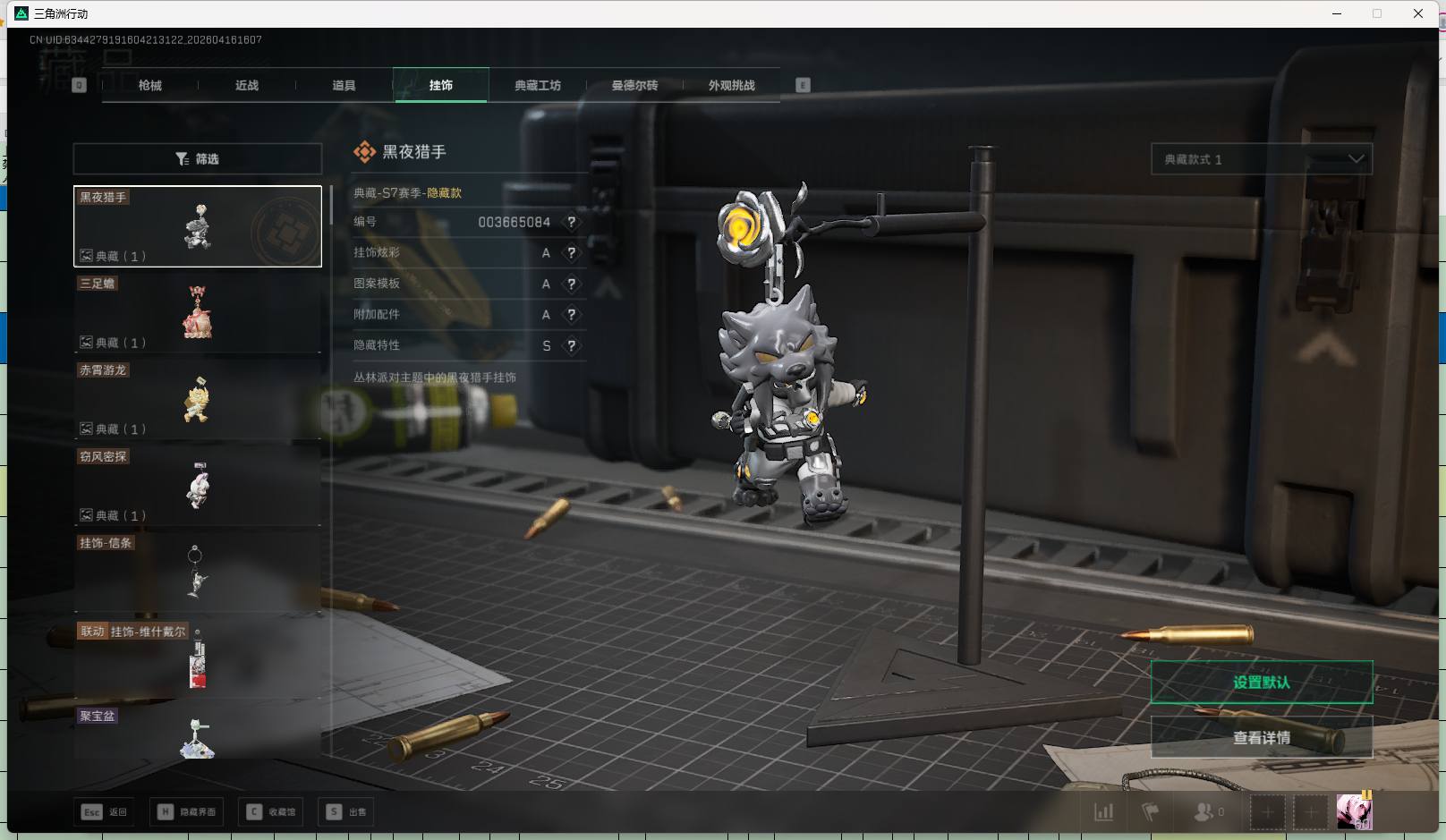Click the first empty squad slot plus

tap(1267, 812)
